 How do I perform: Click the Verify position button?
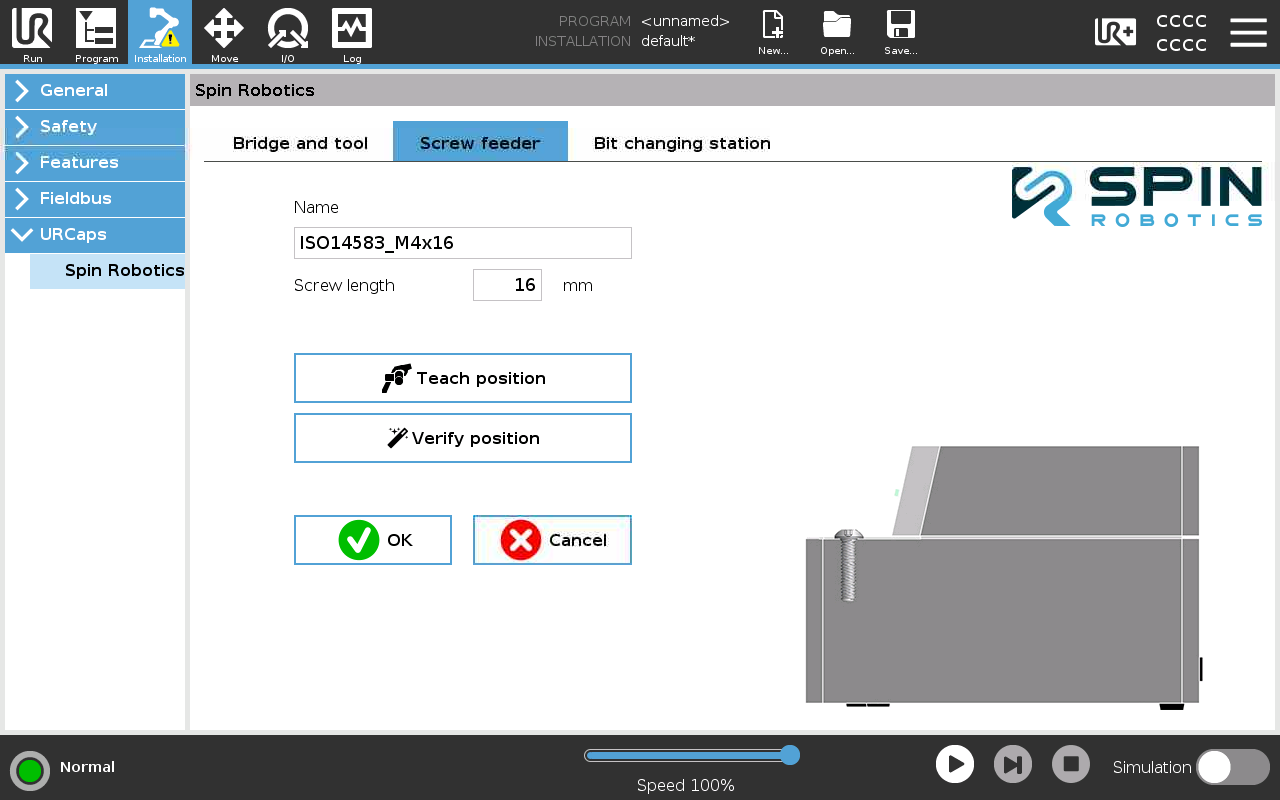tap(463, 438)
